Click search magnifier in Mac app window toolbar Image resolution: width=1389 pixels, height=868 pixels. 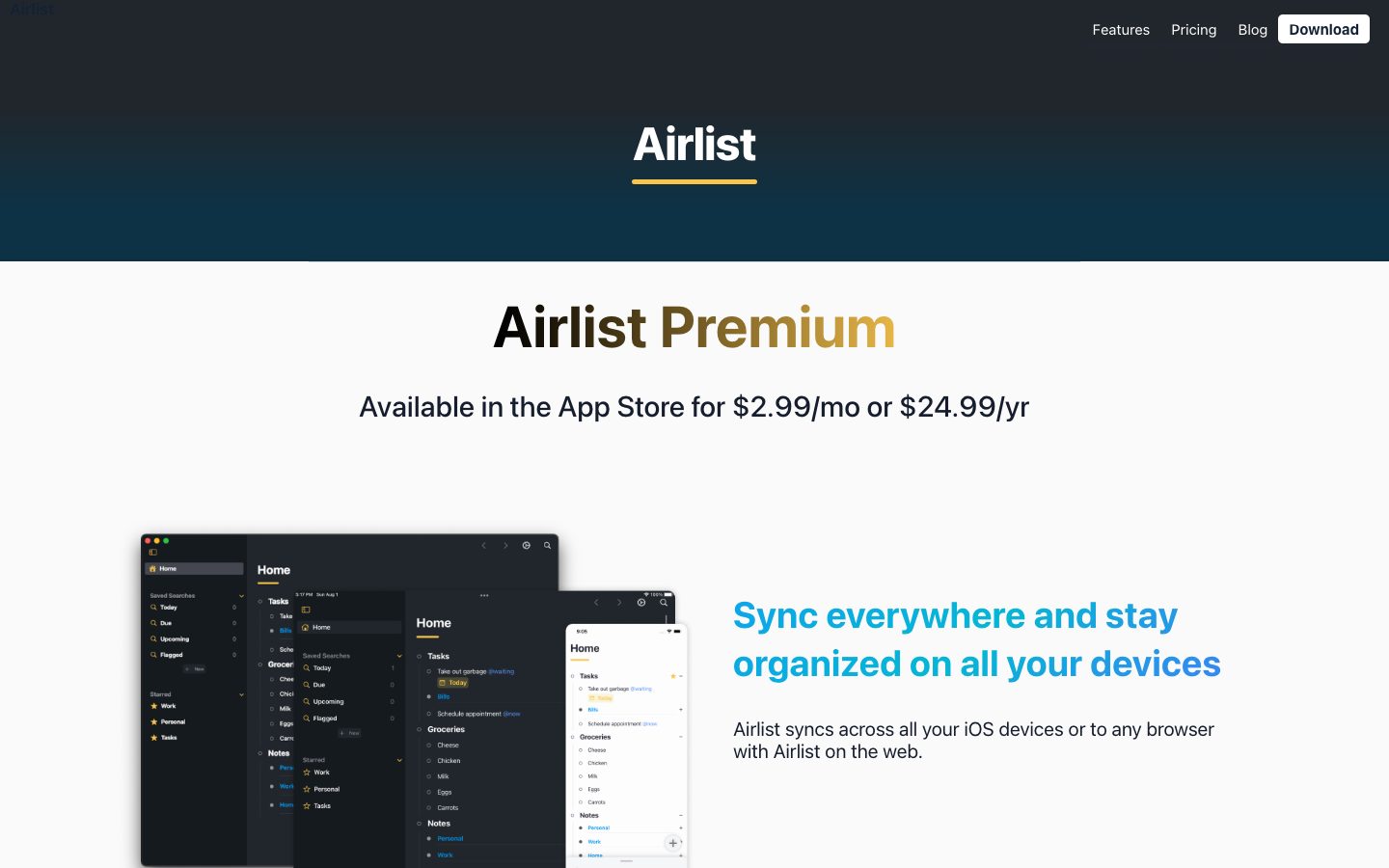547,546
